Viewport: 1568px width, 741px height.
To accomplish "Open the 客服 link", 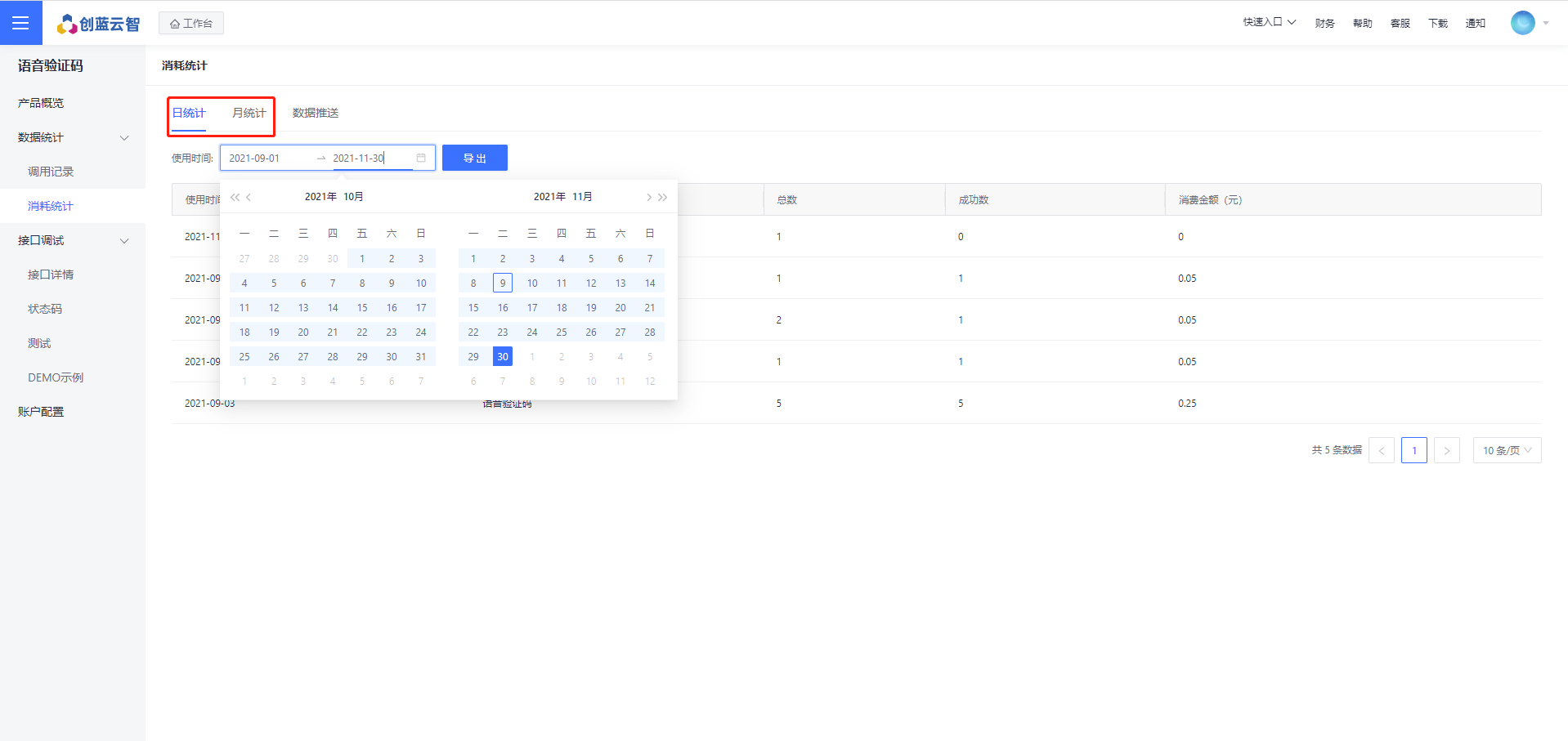I will pyautogui.click(x=1400, y=23).
